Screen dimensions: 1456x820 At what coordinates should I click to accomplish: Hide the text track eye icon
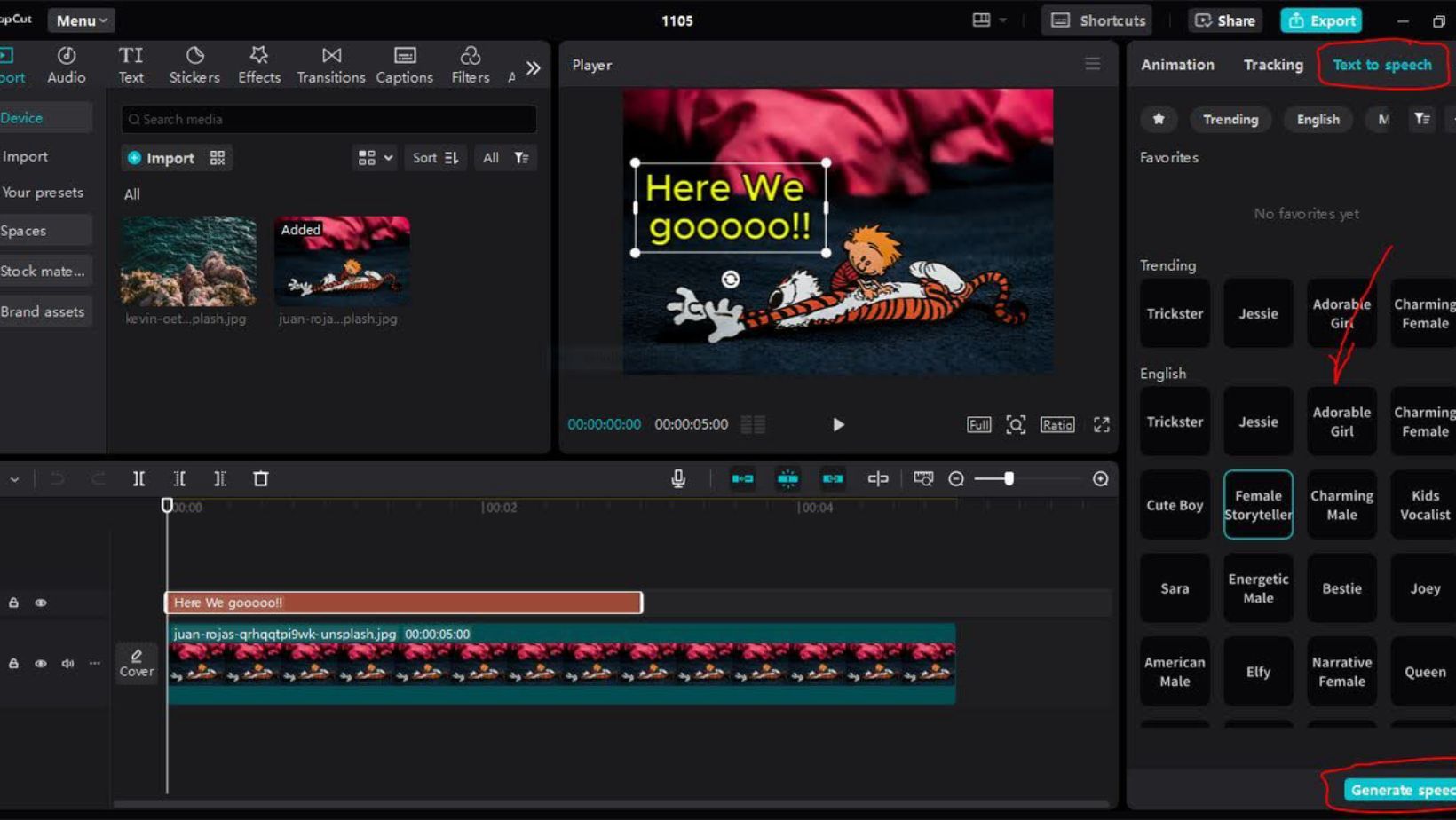pyautogui.click(x=41, y=603)
